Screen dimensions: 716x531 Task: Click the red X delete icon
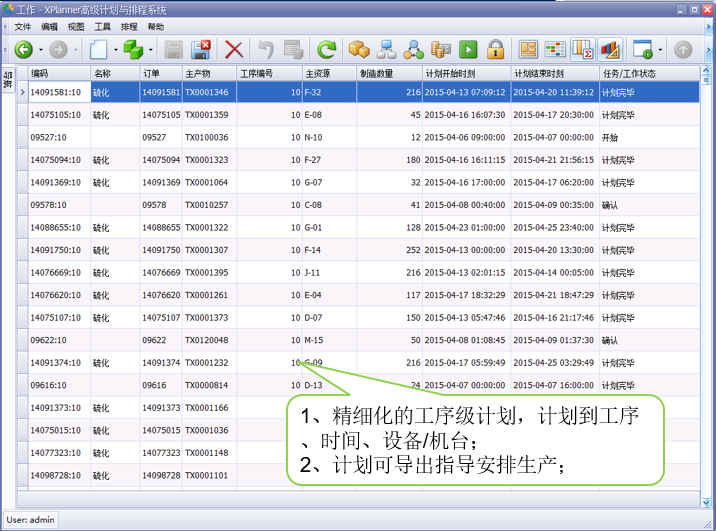pos(234,49)
